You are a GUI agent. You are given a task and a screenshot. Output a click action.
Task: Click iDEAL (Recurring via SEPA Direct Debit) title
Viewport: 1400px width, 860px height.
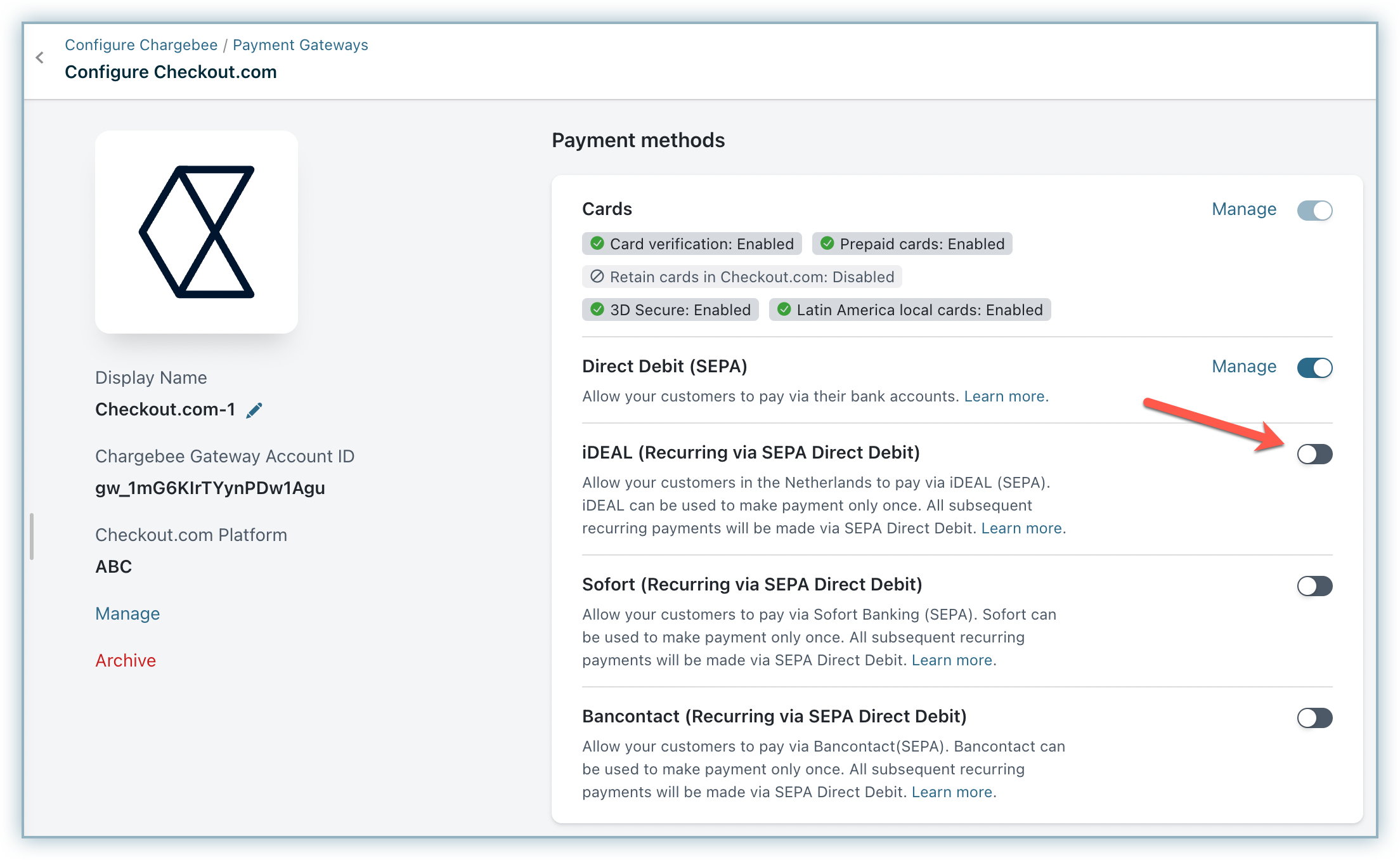(x=751, y=453)
